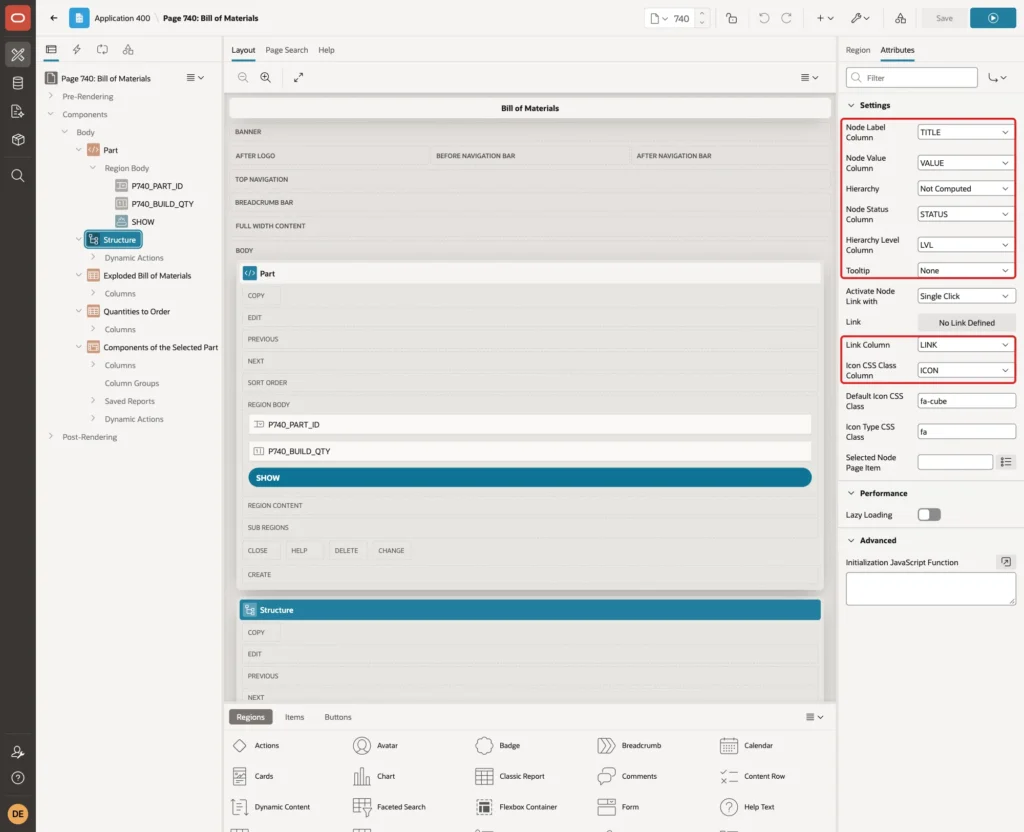Open the Tooltip dropdown
Image resolution: width=1024 pixels, height=832 pixels.
(x=965, y=270)
